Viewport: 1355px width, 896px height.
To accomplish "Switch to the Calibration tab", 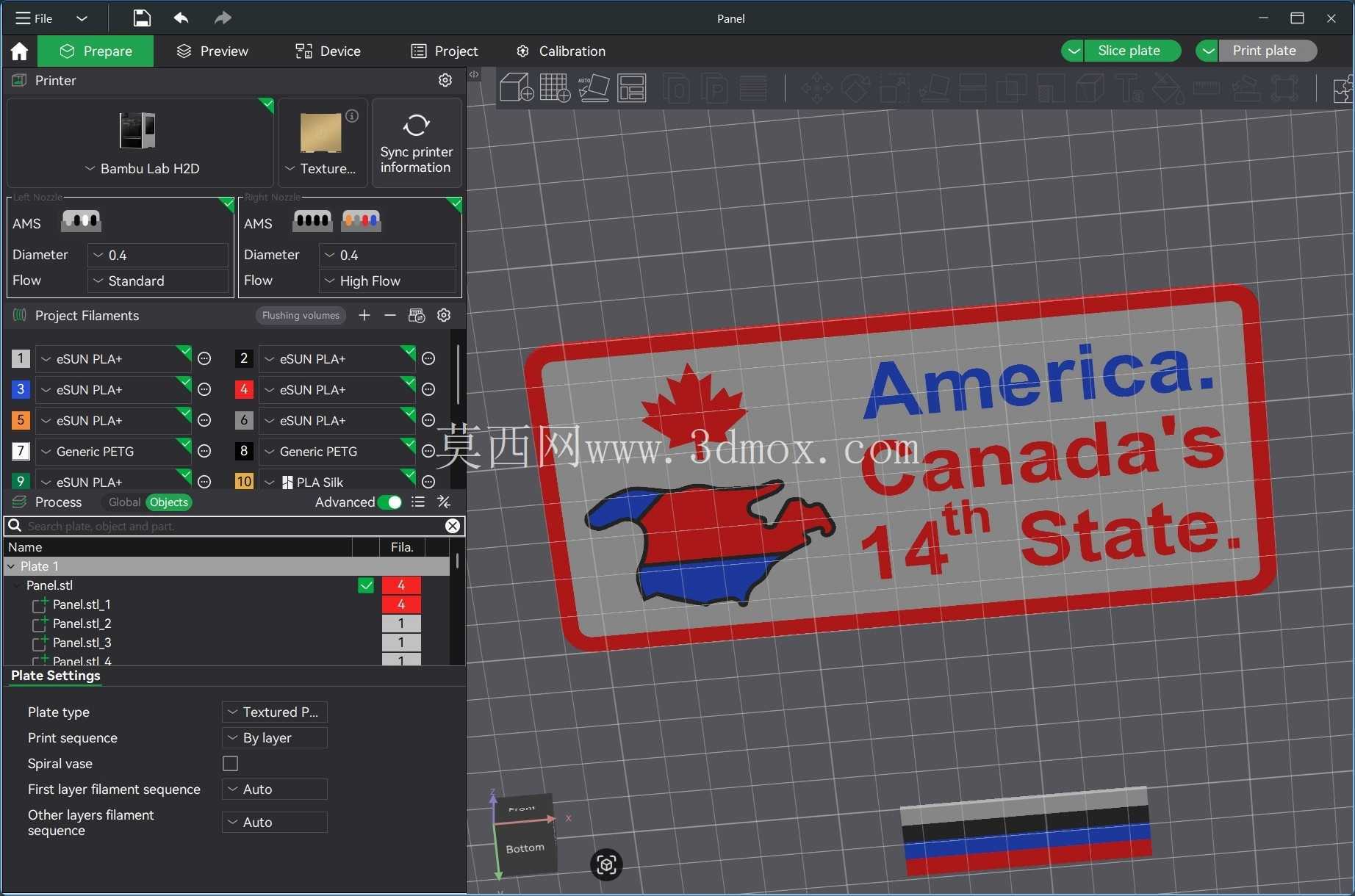I will 561,51.
